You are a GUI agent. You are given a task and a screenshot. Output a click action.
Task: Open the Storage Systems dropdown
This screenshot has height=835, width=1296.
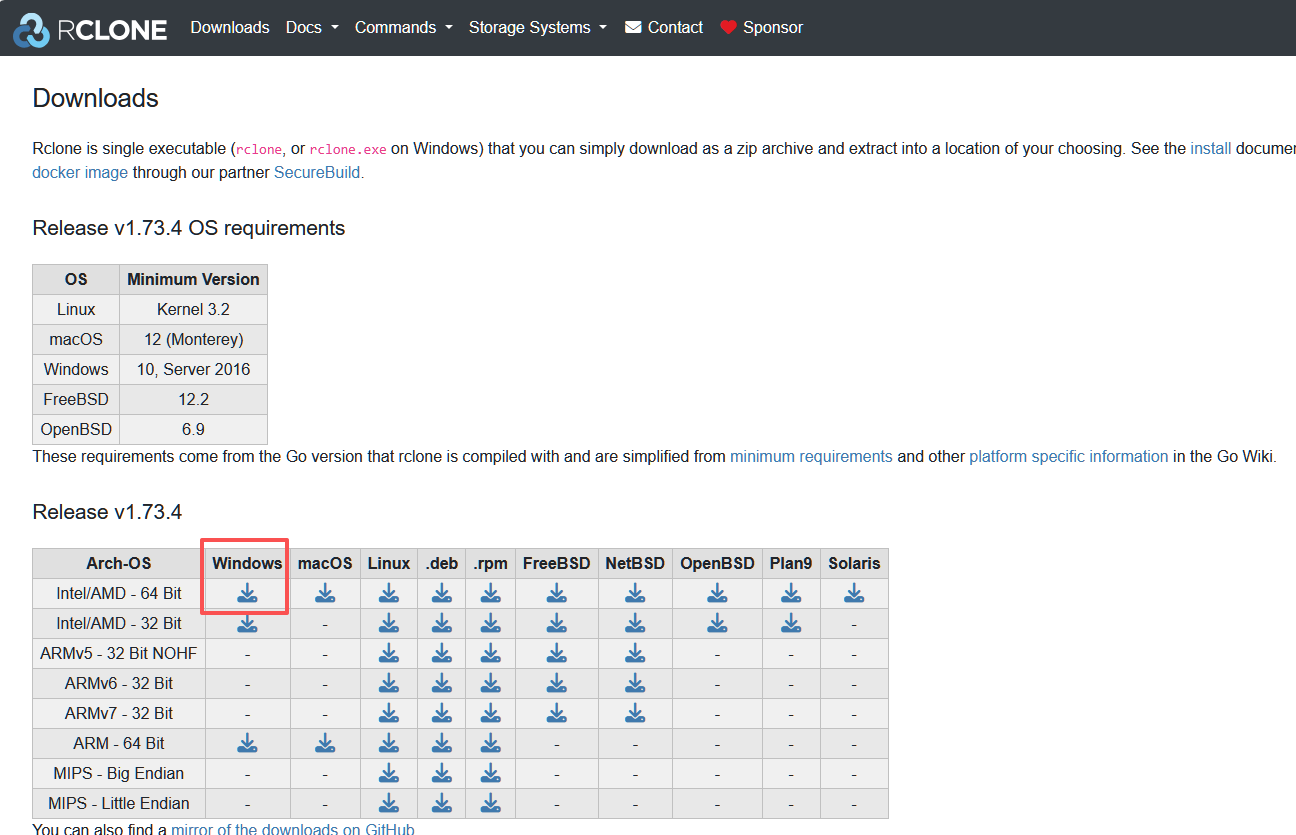(538, 28)
